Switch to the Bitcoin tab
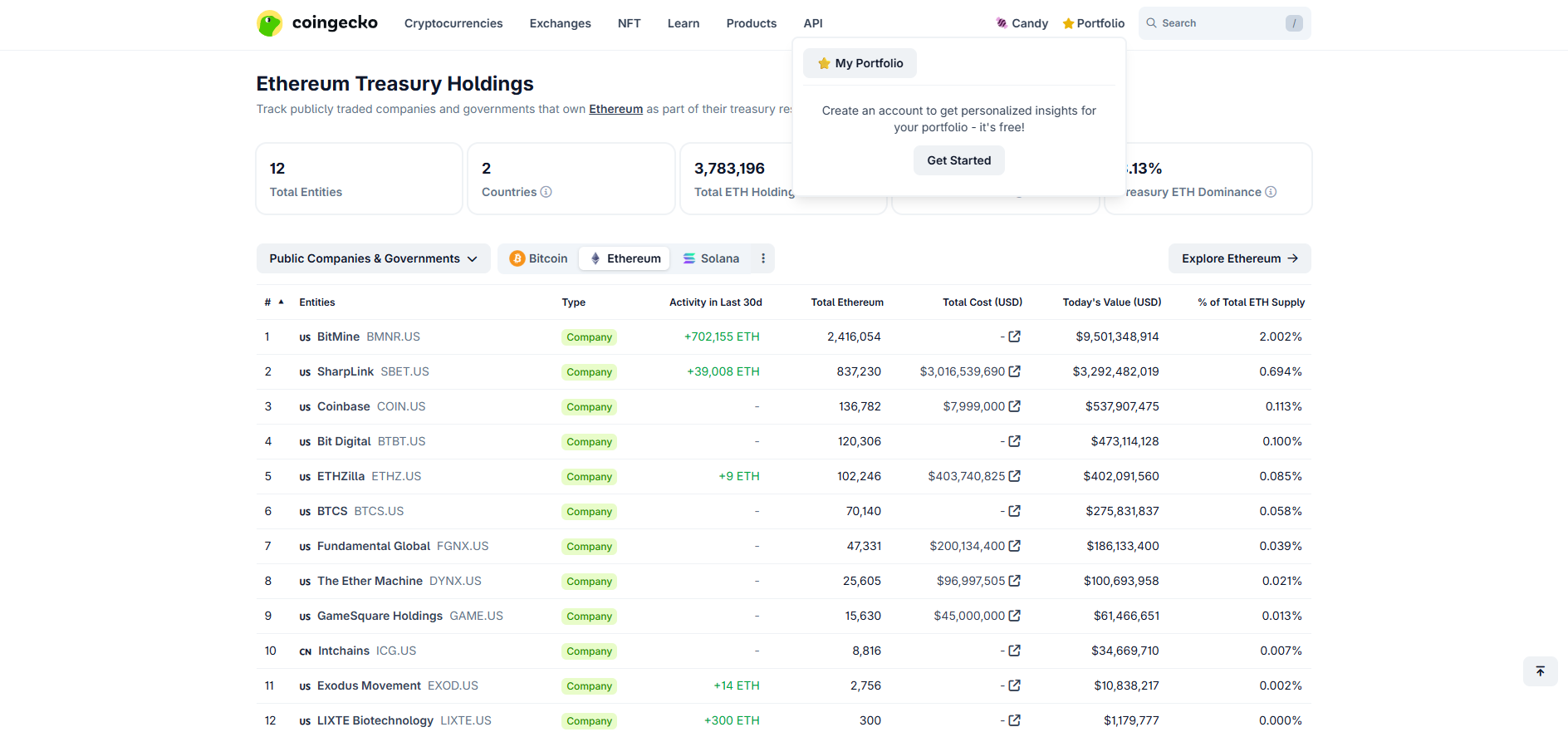The width and height of the screenshot is (1568, 737). [x=538, y=258]
